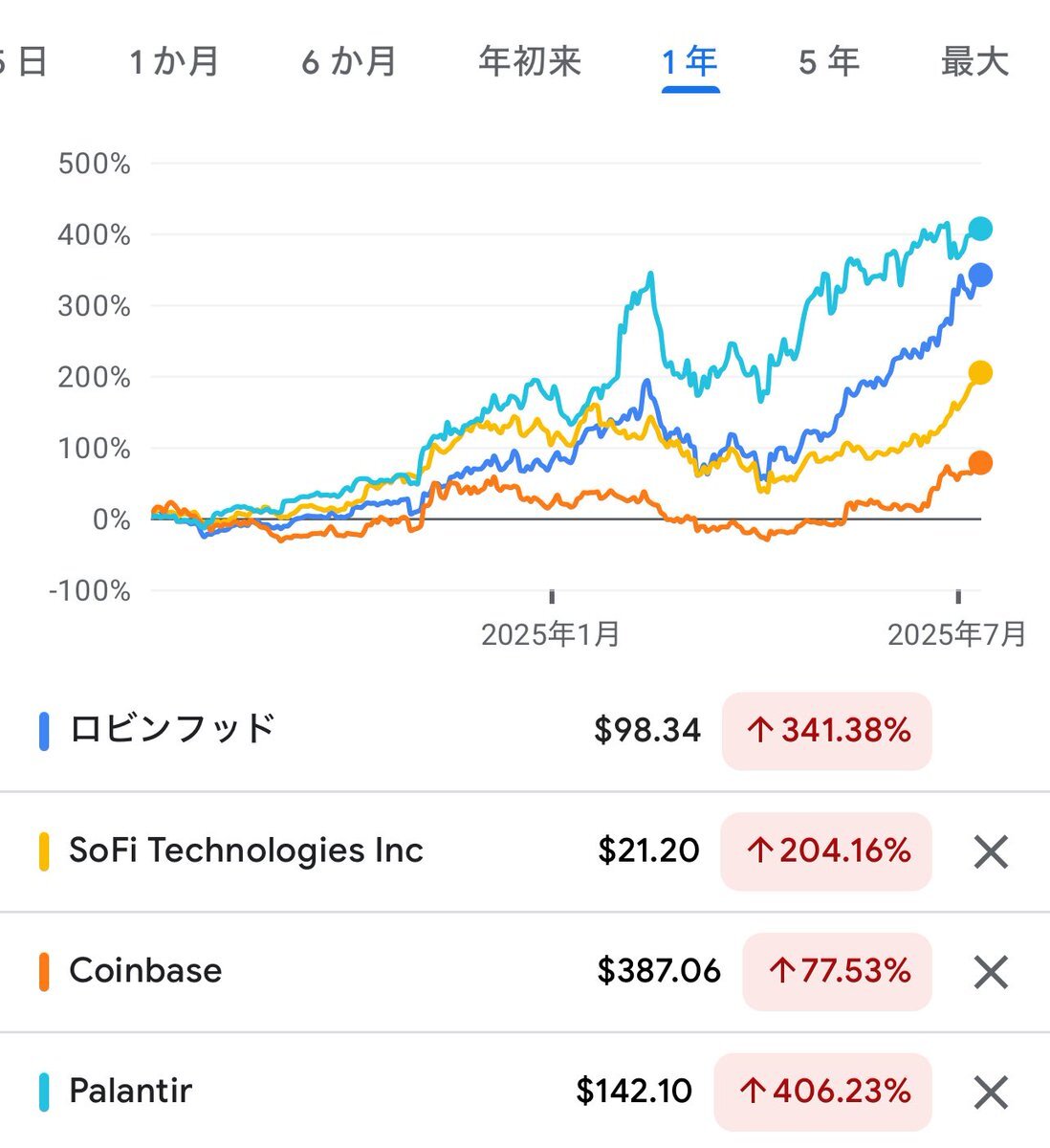Switch chart to 最大 range
1050x1148 pixels.
pos(974,62)
